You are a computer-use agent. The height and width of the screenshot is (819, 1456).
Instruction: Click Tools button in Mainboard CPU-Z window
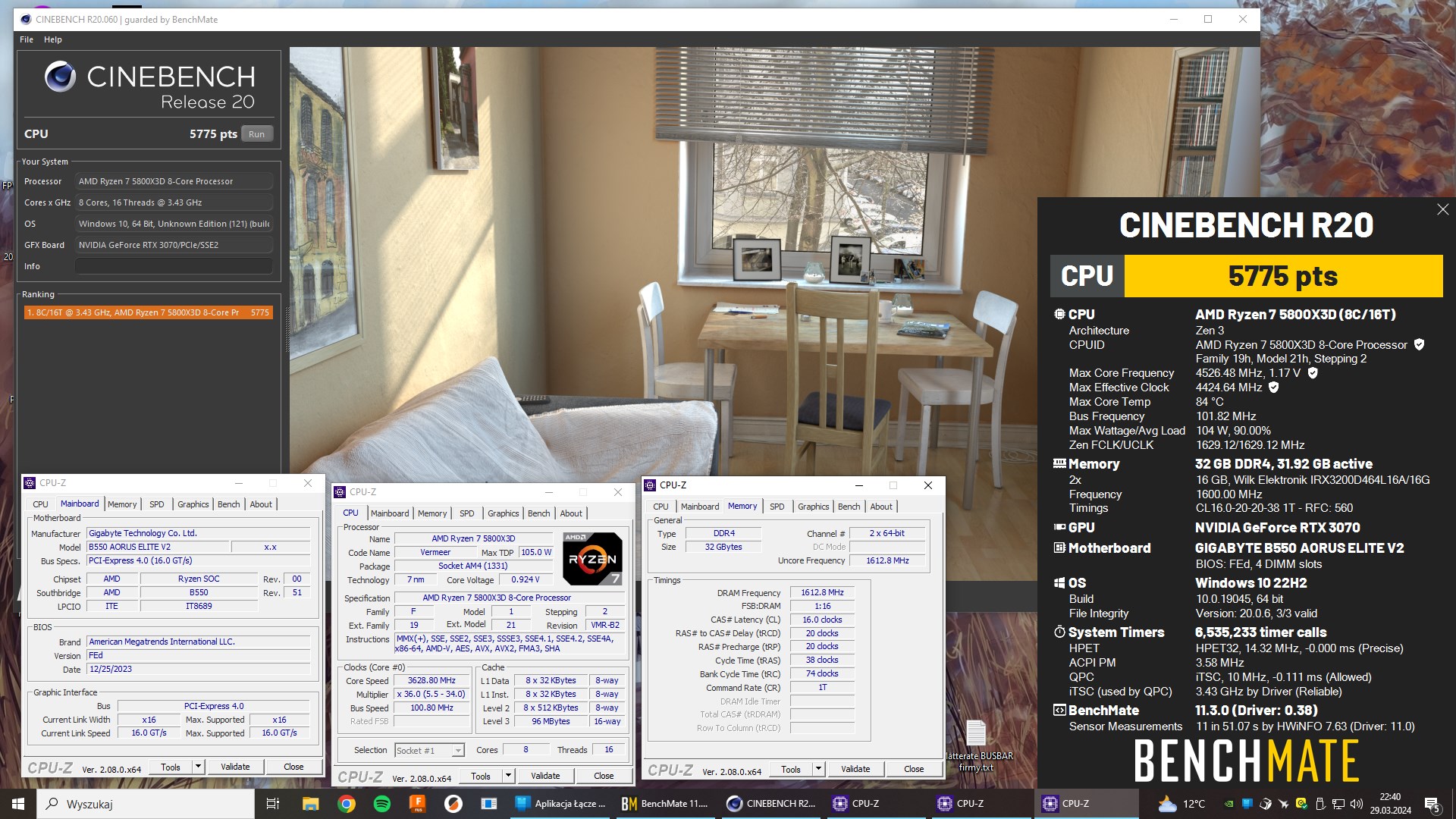click(x=171, y=767)
